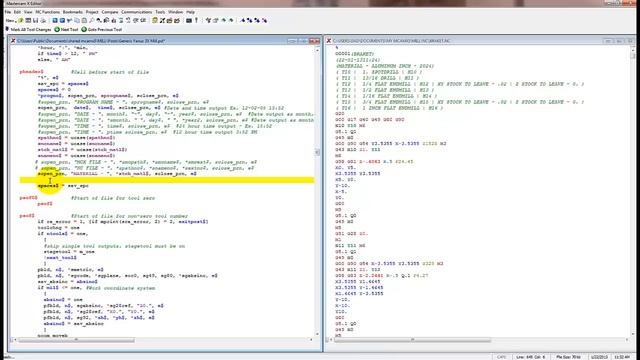Click the psof0$ post block label

coord(28,198)
